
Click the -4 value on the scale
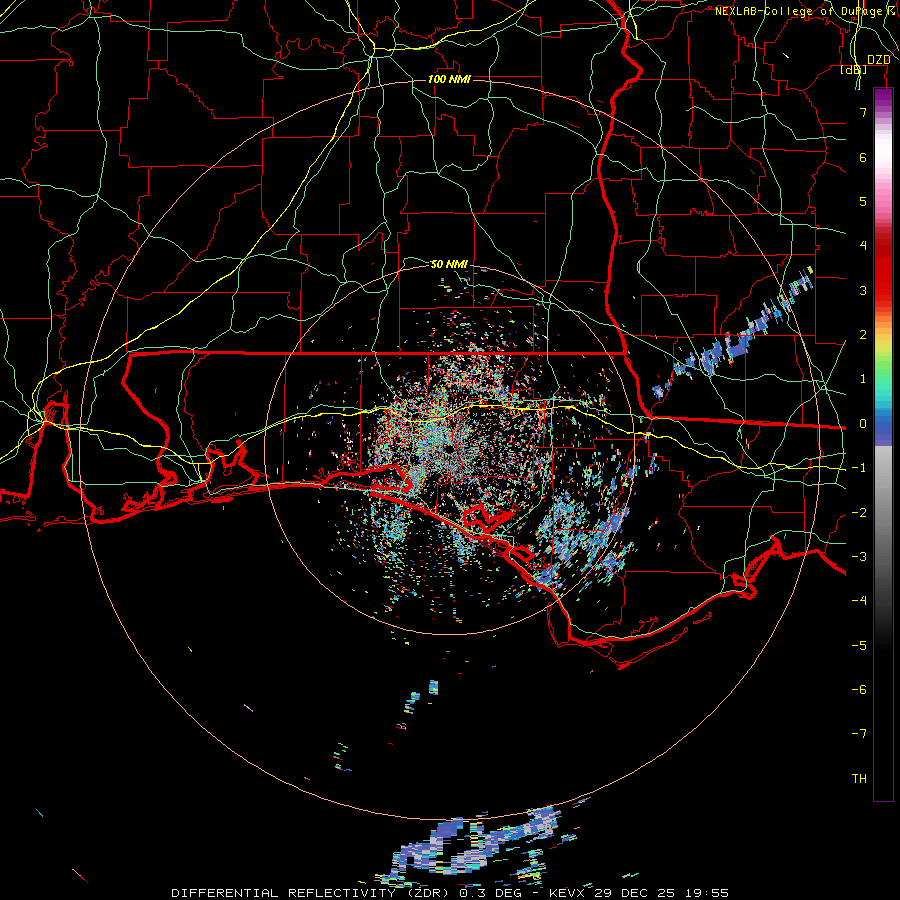click(859, 601)
